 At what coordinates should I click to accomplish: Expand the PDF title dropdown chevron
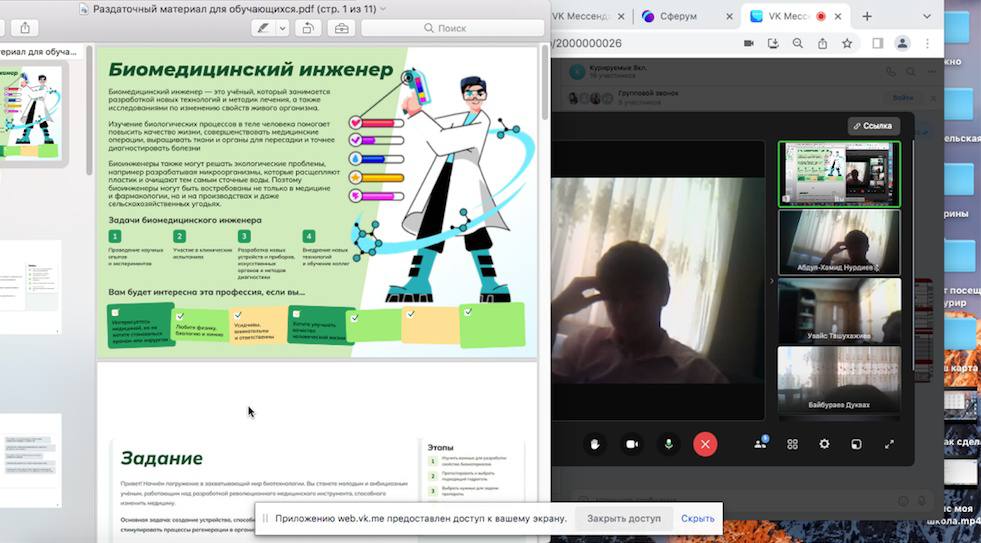point(383,9)
